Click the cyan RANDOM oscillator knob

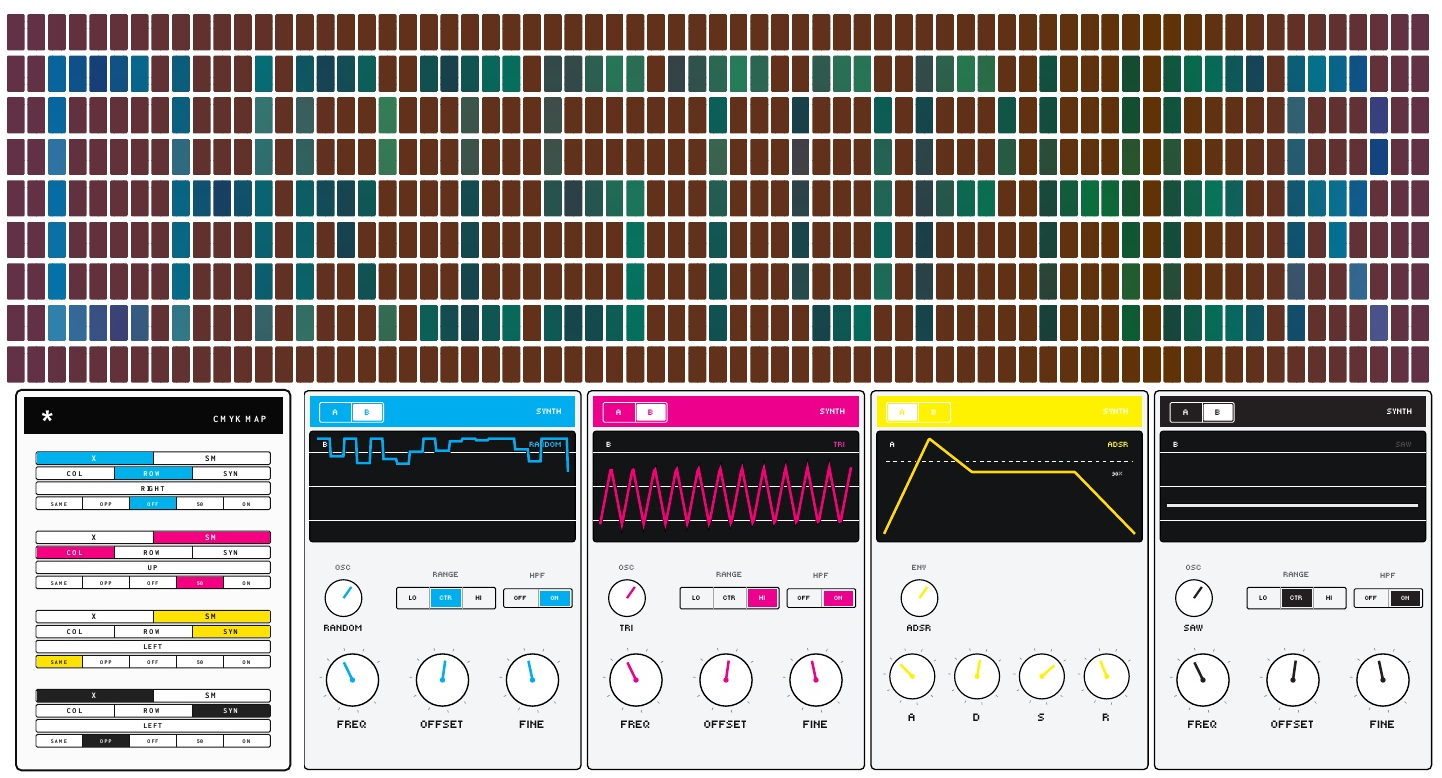[x=343, y=598]
